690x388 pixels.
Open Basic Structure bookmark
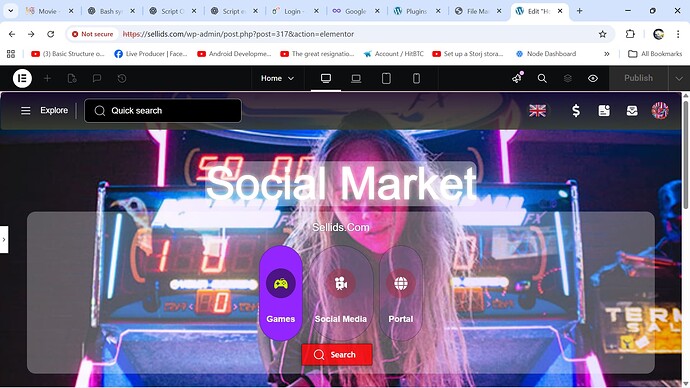click(68, 54)
